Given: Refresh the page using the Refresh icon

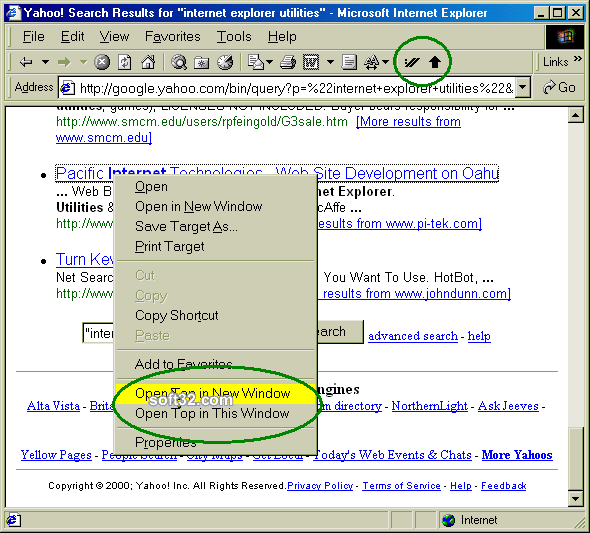Looking at the screenshot, I should point(125,62).
